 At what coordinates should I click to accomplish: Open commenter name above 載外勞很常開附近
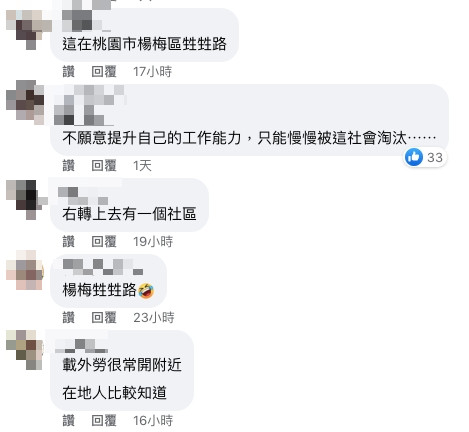tap(81, 346)
